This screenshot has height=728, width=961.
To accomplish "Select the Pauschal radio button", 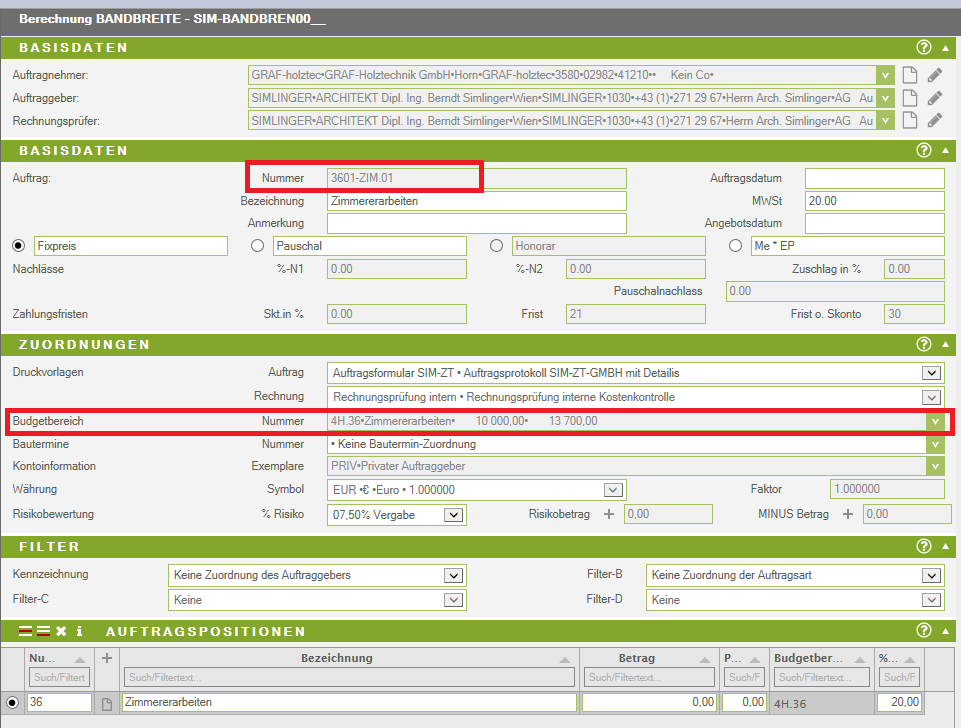I will click(257, 246).
